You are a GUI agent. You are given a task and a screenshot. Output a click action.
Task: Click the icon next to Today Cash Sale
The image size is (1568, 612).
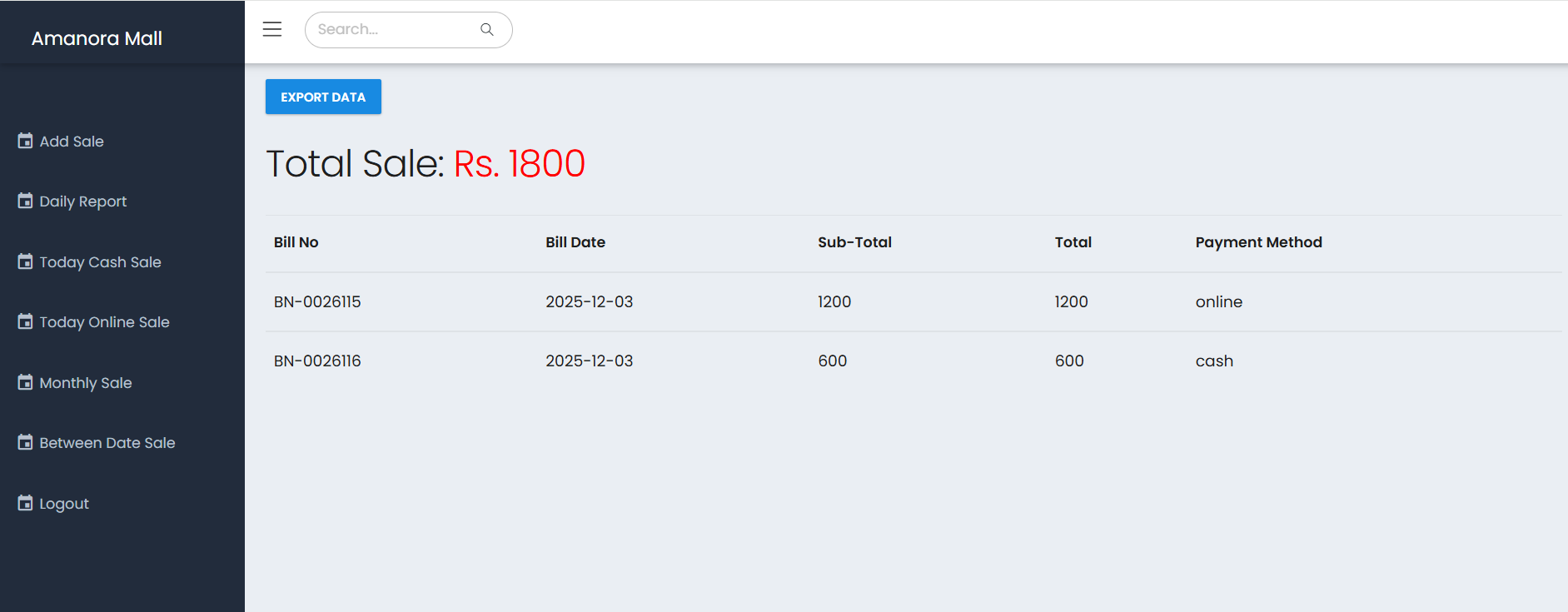coord(26,261)
